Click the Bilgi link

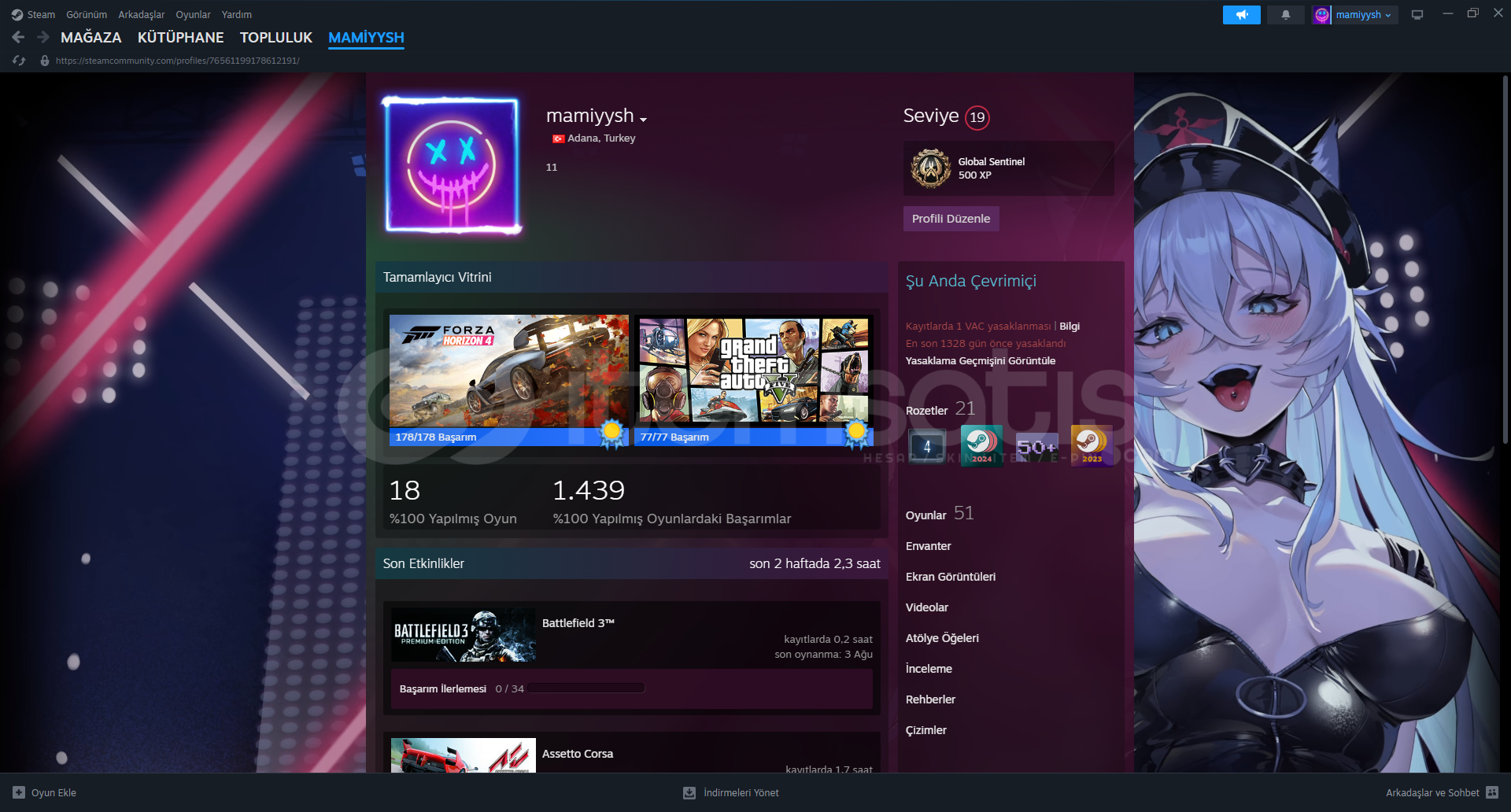coord(1070,327)
